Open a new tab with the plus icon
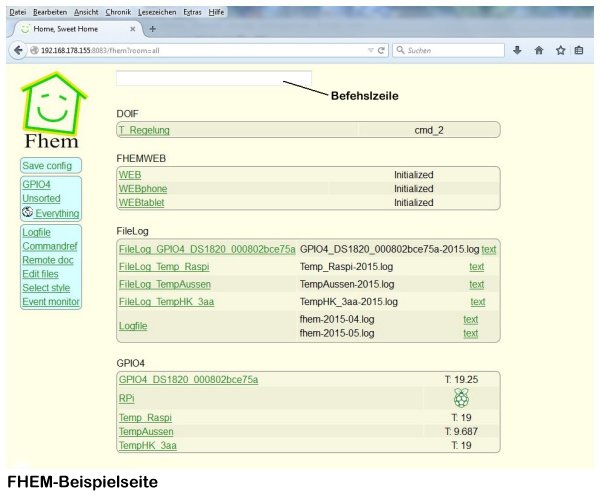 152,30
